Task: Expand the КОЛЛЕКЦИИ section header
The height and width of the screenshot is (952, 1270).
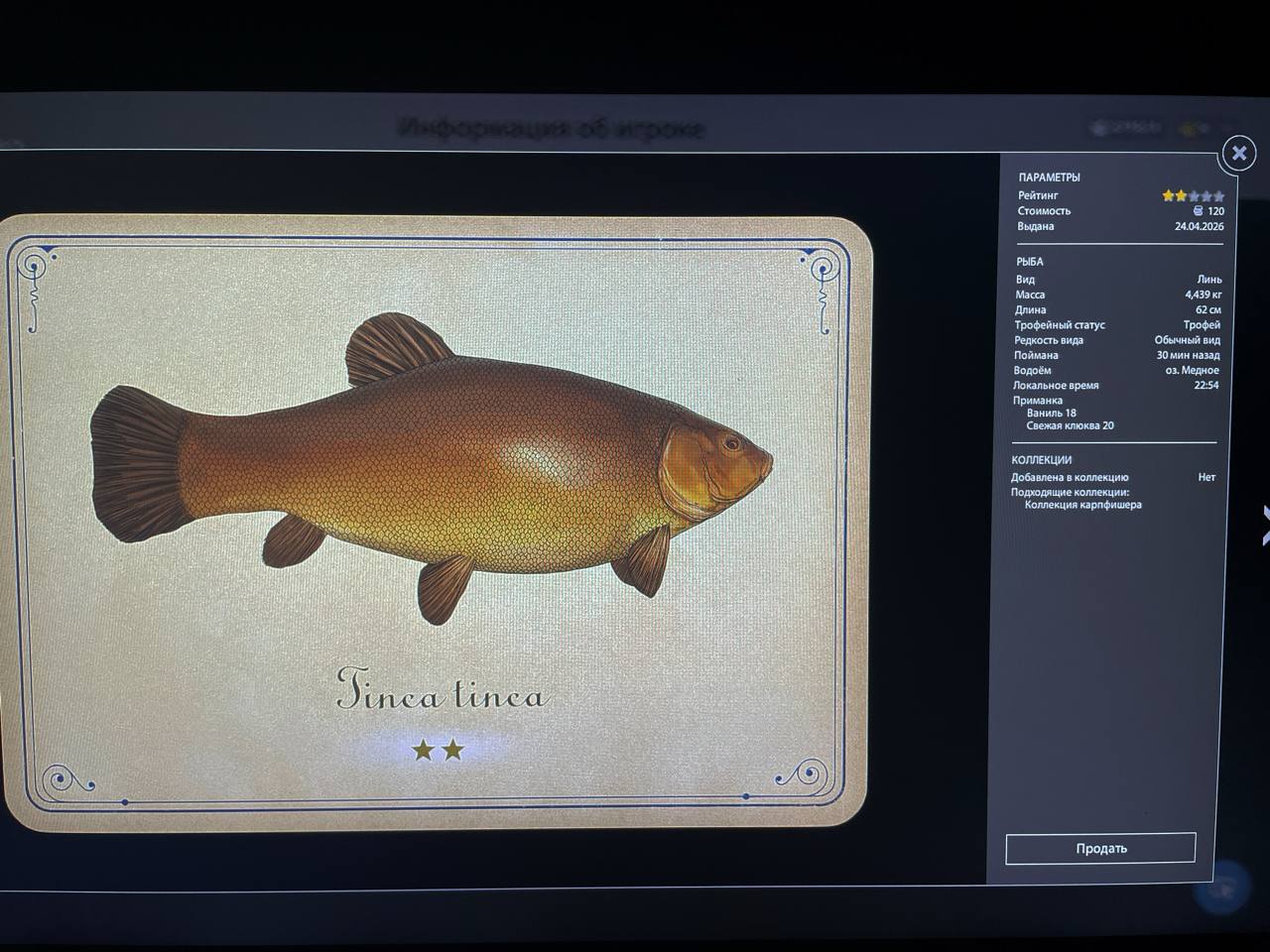Action: pyautogui.click(x=1044, y=459)
